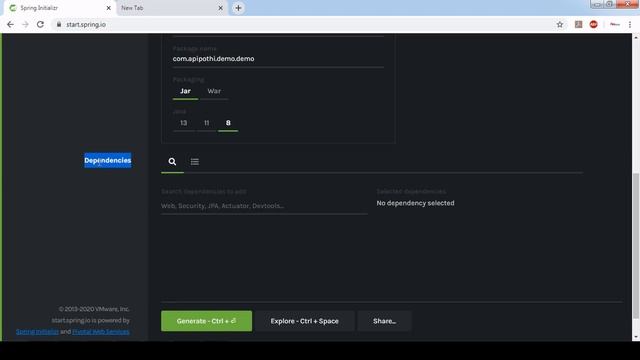
Task: Open the Chrome three-dot menu
Action: coord(630,24)
